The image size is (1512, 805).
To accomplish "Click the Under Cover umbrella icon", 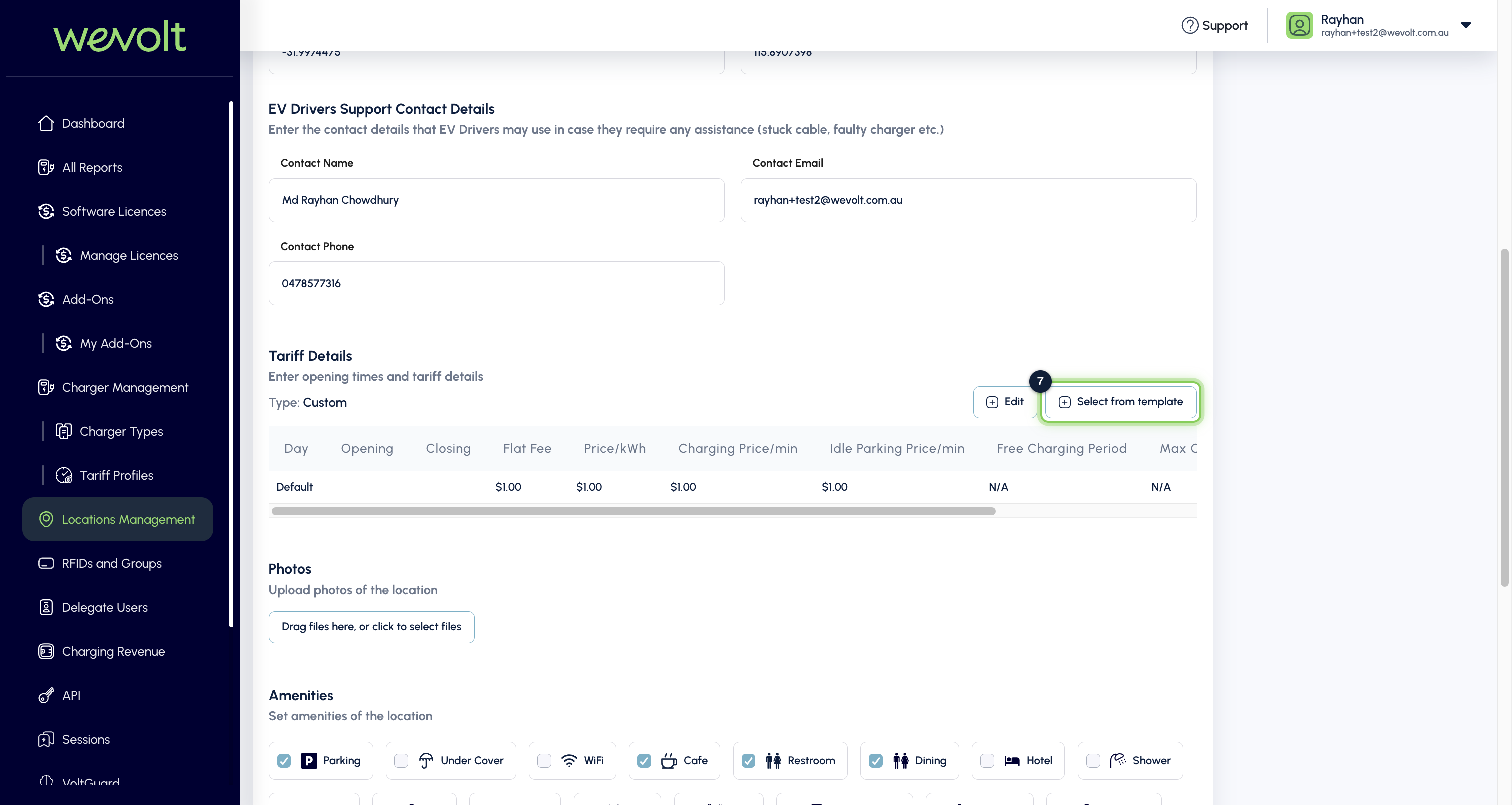I will point(426,761).
